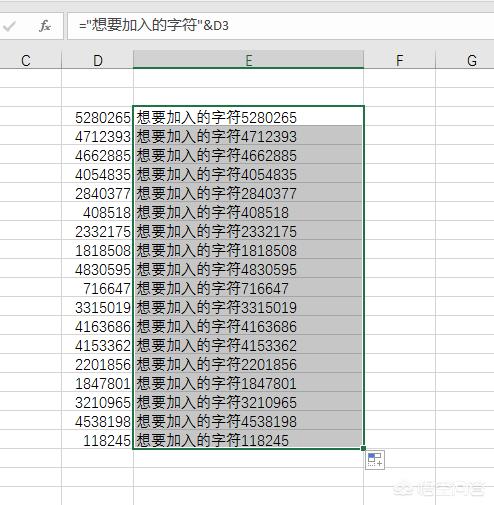The width and height of the screenshot is (494, 505).
Task: Select column E header
Action: coord(248,60)
